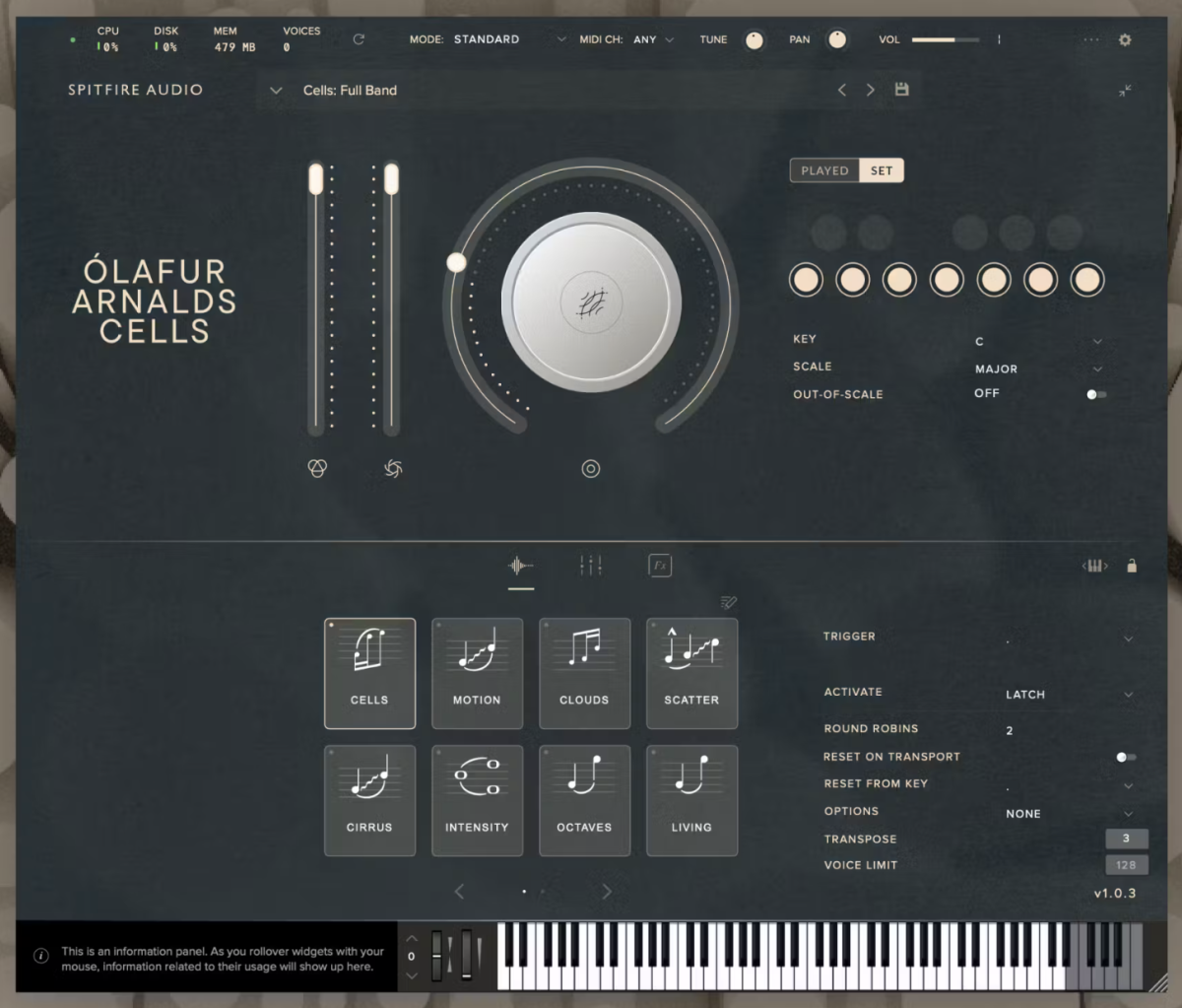Save the current preset with disk icon

tap(901, 89)
